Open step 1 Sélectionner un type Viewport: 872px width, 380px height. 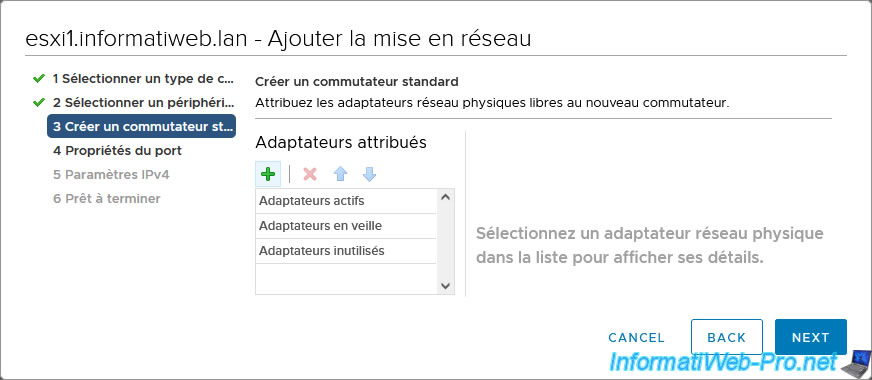tap(143, 79)
